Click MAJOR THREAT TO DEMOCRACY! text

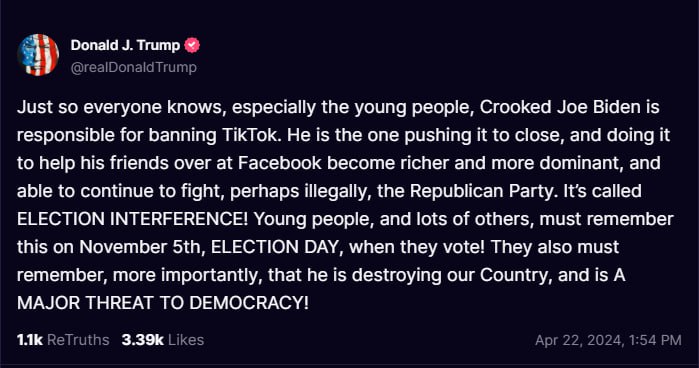click(x=163, y=303)
